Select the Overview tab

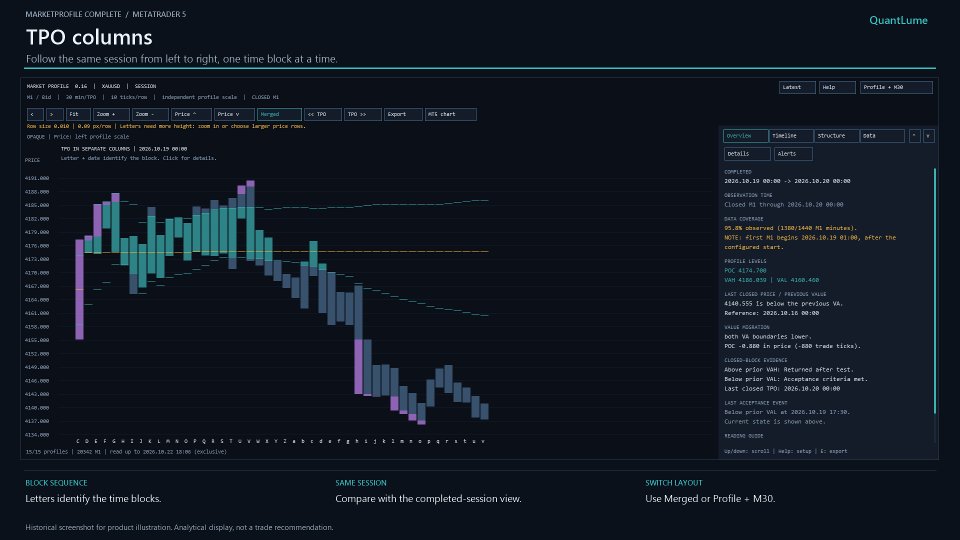[746, 136]
